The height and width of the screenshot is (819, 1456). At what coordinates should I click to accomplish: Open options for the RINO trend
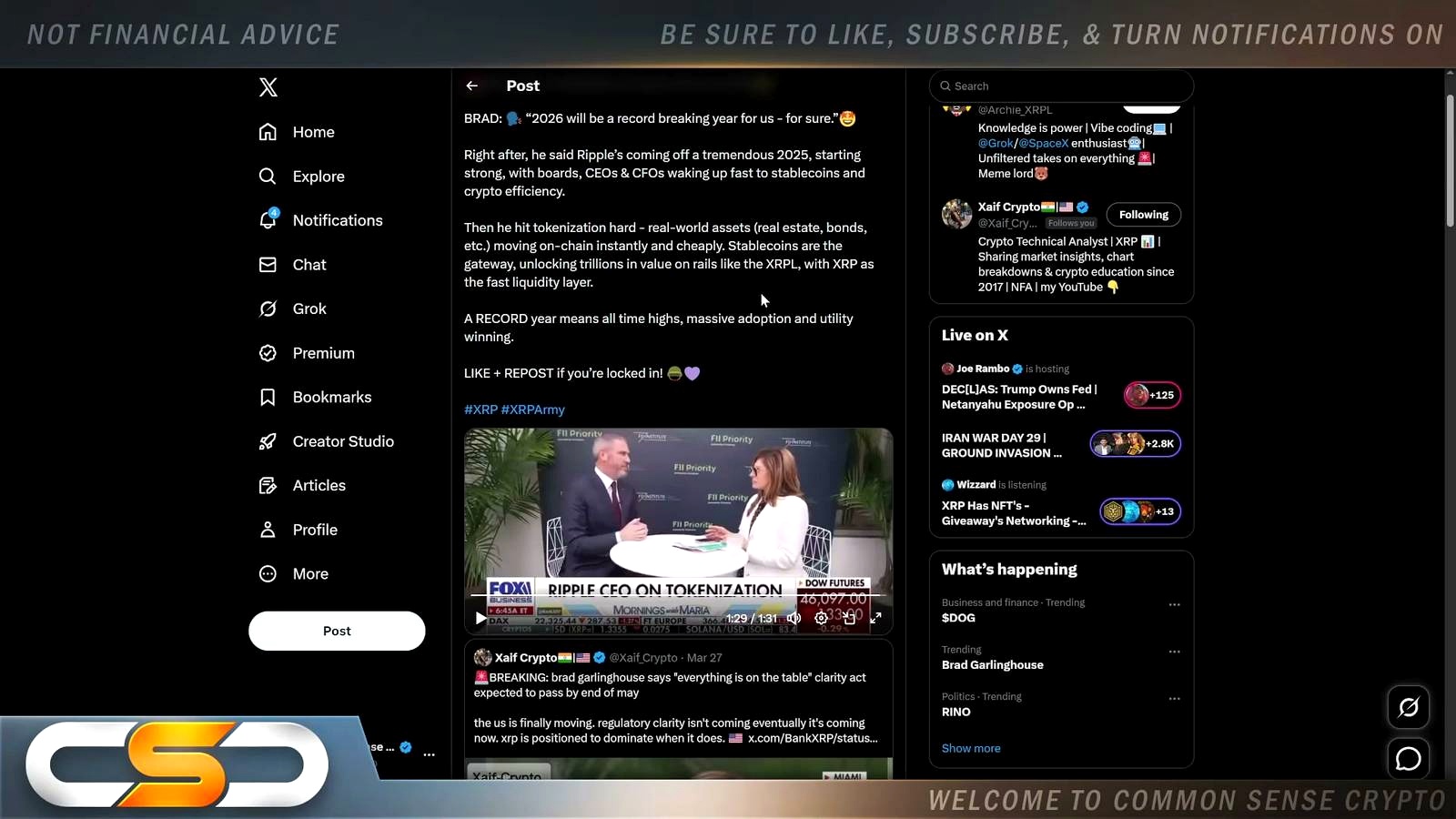[1174, 699]
